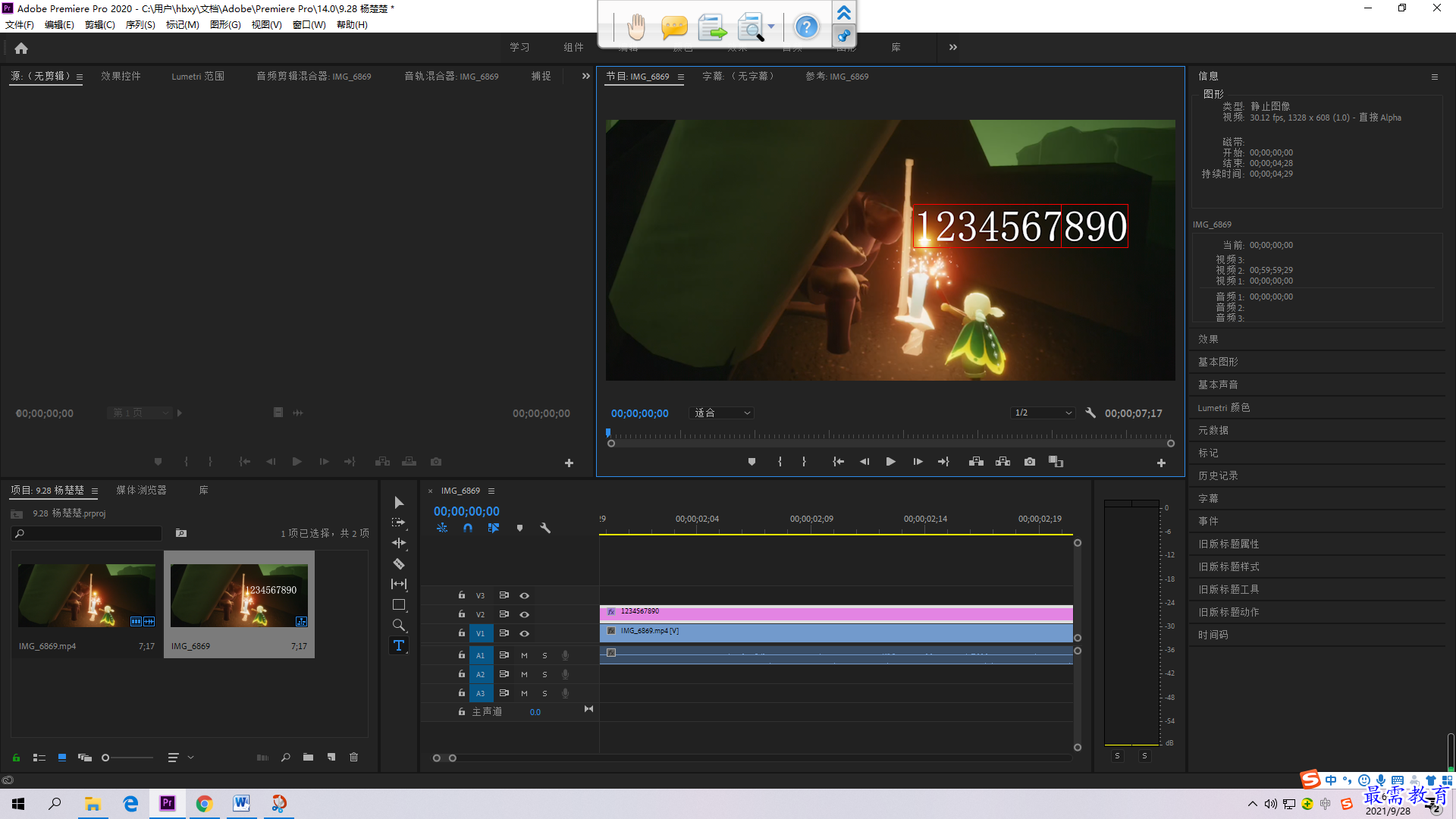
Task: Select the Track Select Forward tool
Action: (x=399, y=523)
